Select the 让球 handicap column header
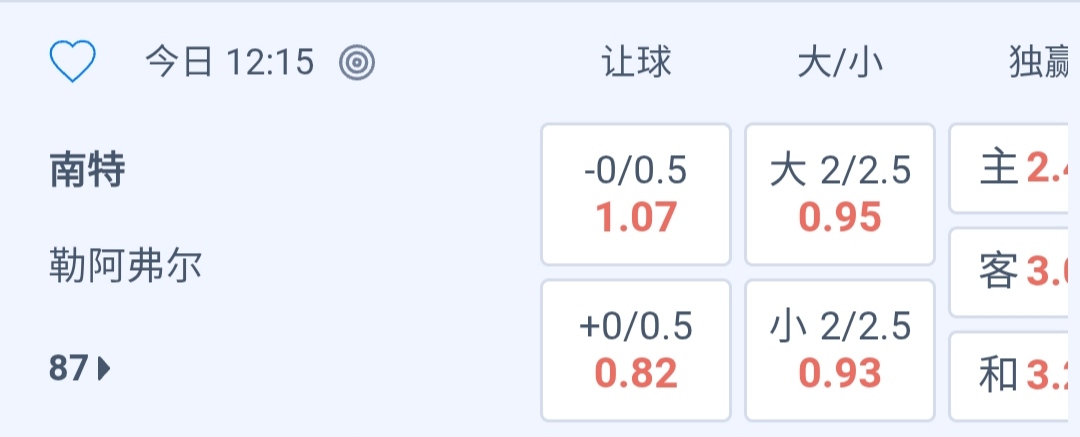This screenshot has width=1080, height=437. tap(636, 63)
